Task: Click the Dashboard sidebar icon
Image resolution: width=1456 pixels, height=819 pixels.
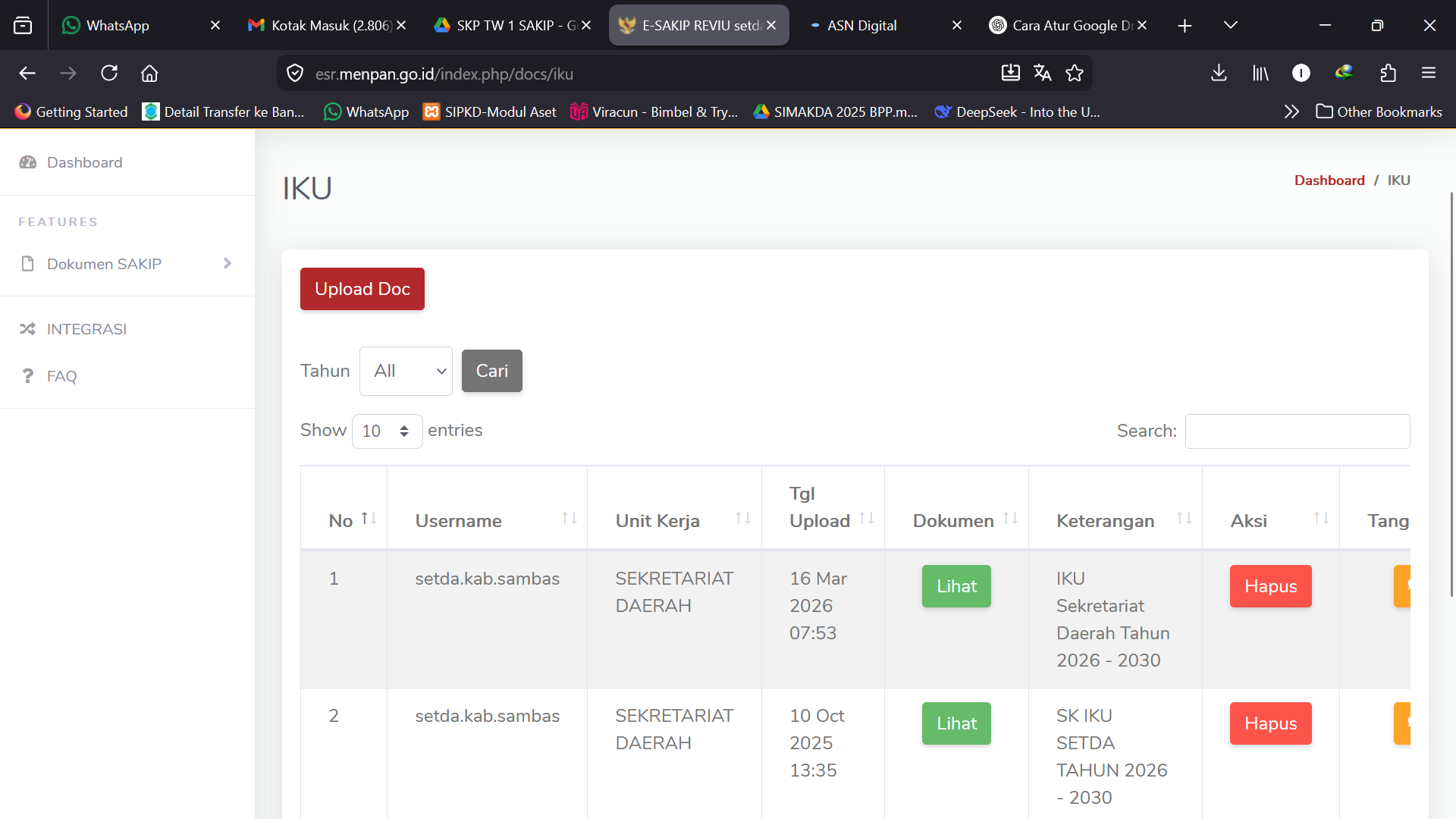Action: click(x=28, y=162)
